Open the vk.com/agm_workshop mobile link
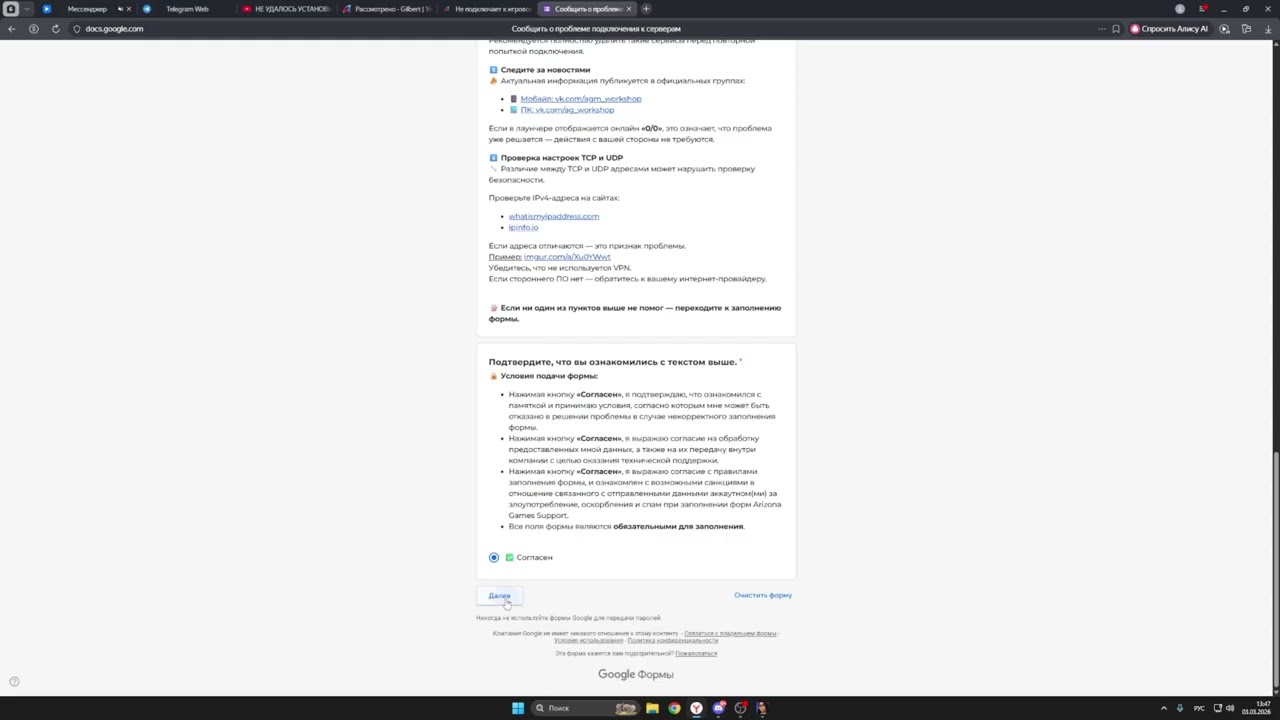Image resolution: width=1280 pixels, height=720 pixels. [581, 99]
